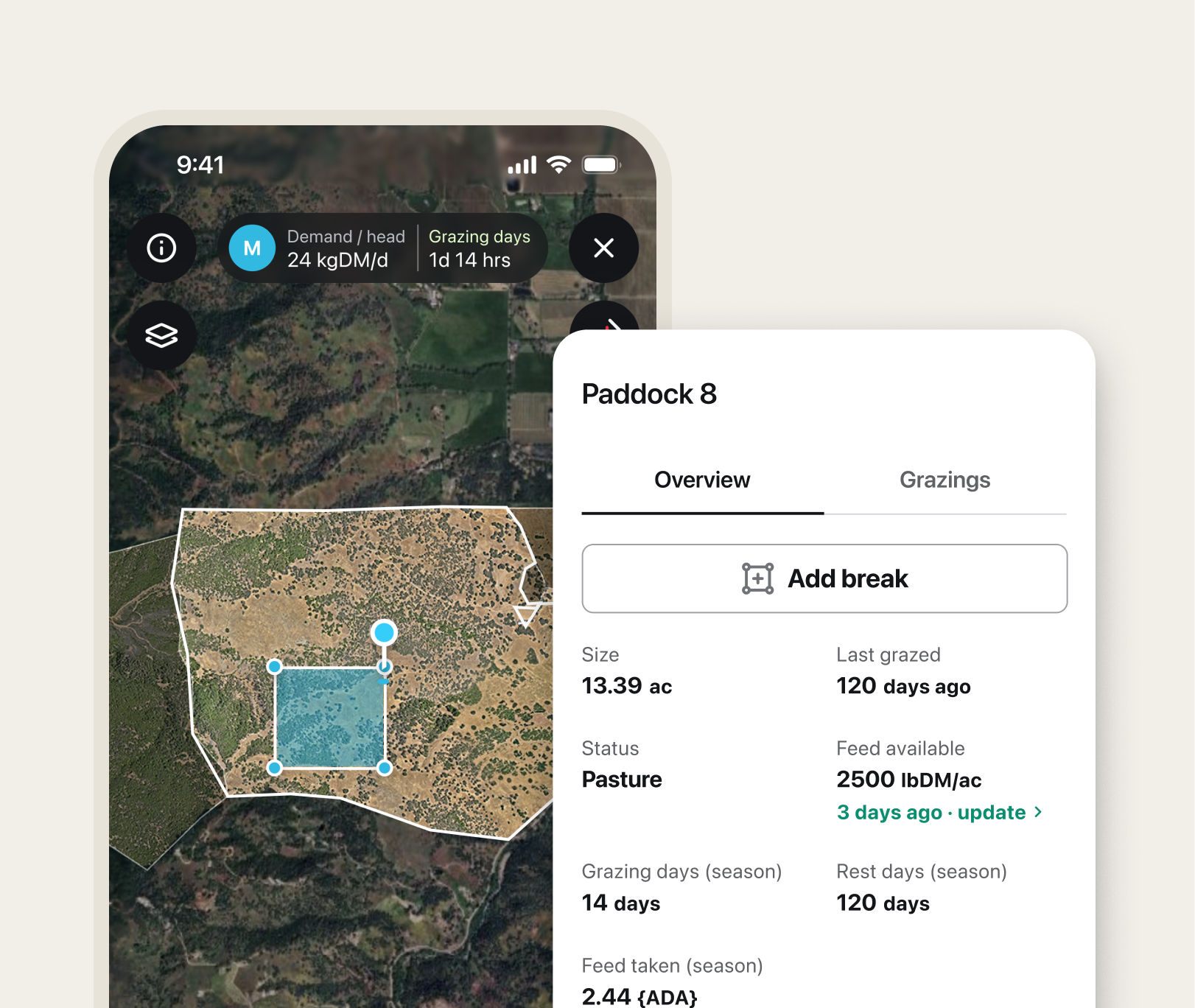
Task: Select the top-left corner handle of blue break
Action: (275, 667)
